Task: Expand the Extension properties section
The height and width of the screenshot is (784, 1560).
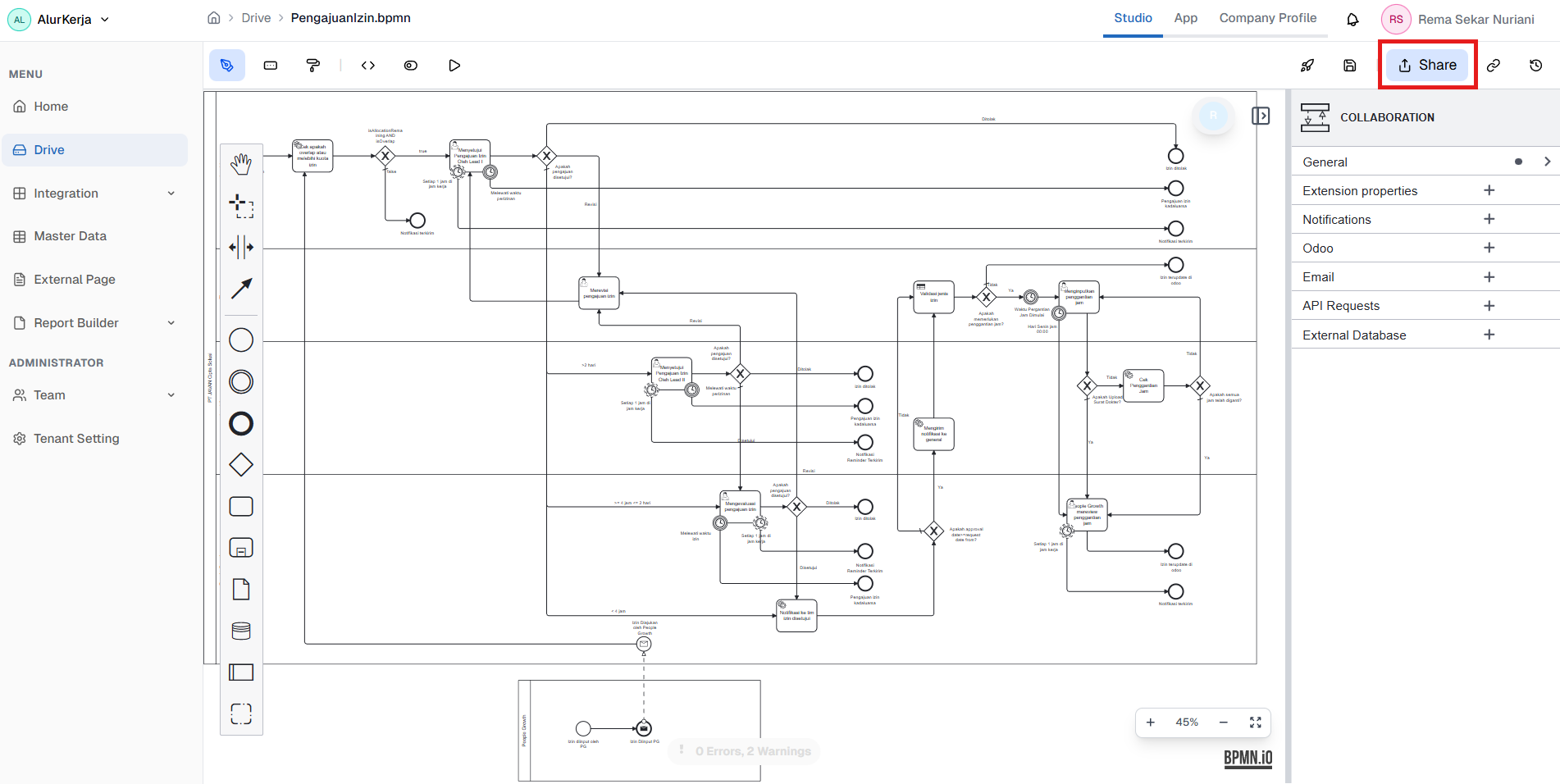Action: [1489, 190]
